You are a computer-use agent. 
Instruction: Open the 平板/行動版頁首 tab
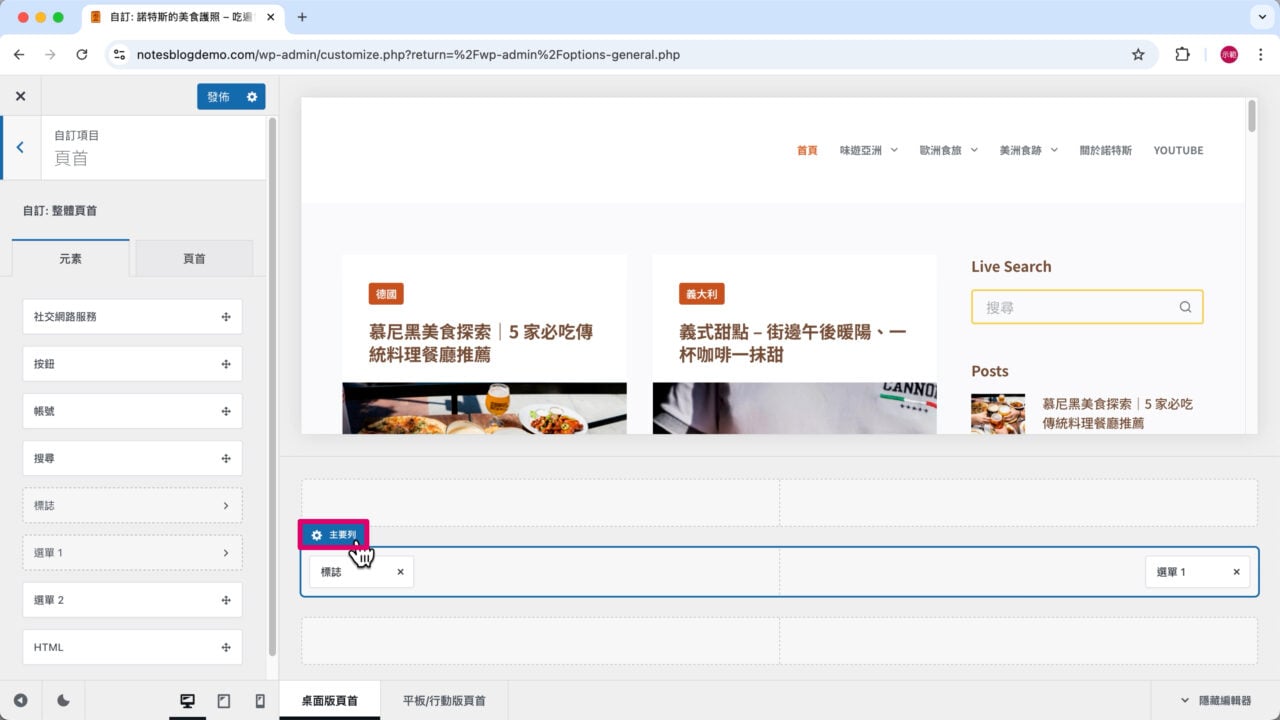click(x=443, y=700)
